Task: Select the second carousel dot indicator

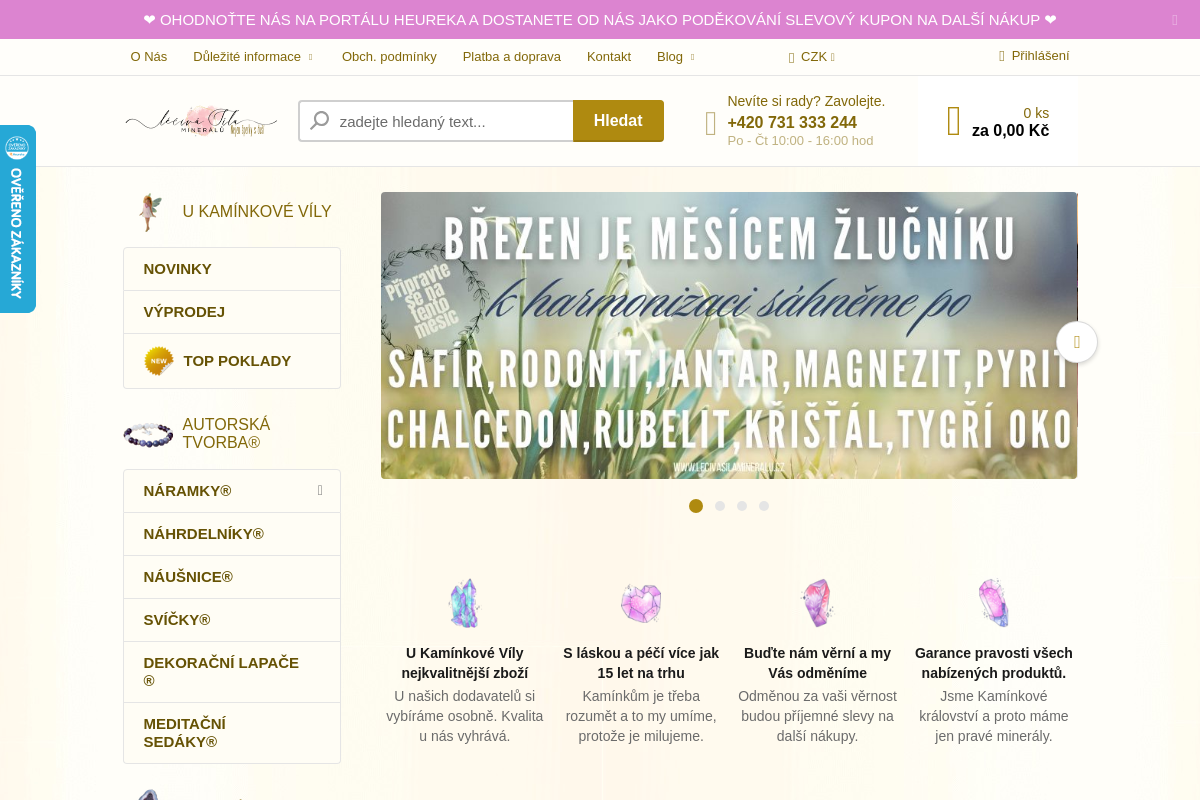Action: tap(719, 506)
